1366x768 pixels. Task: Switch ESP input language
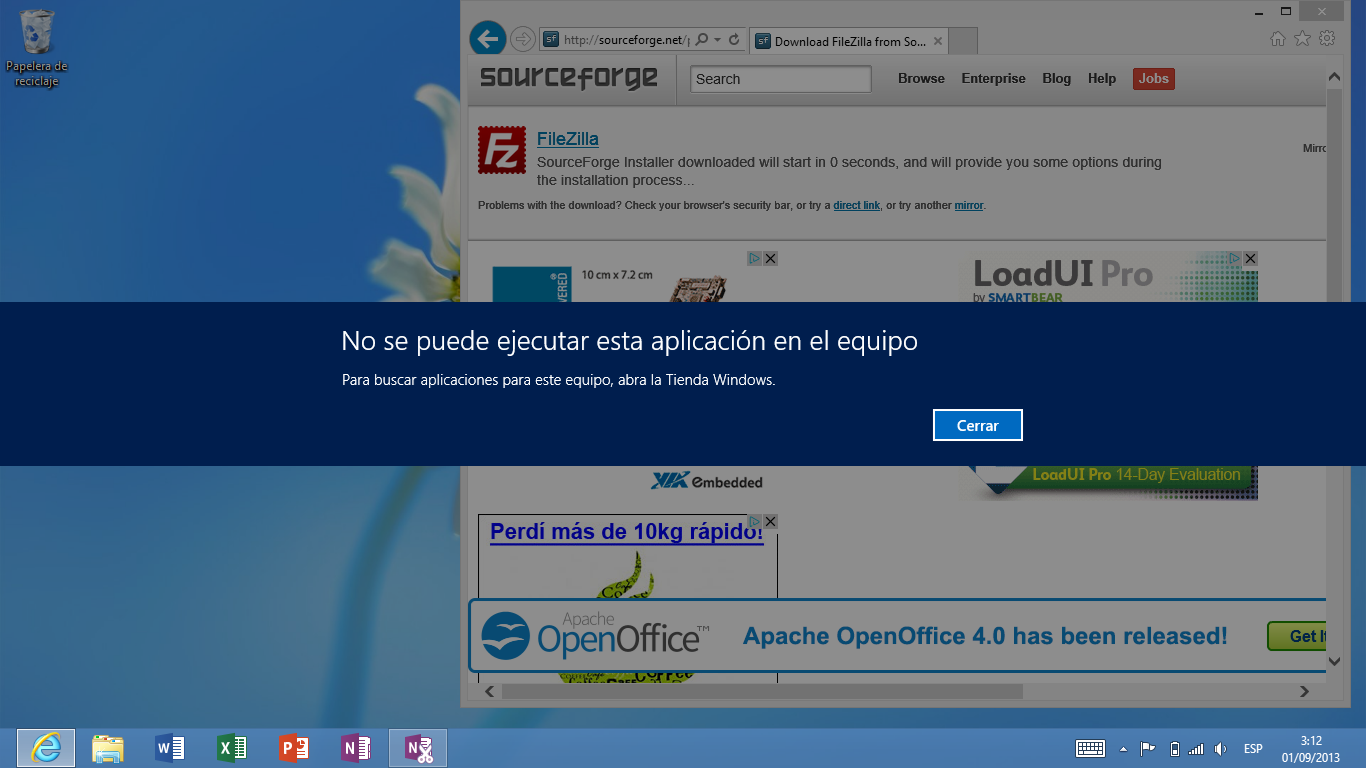click(x=1253, y=749)
